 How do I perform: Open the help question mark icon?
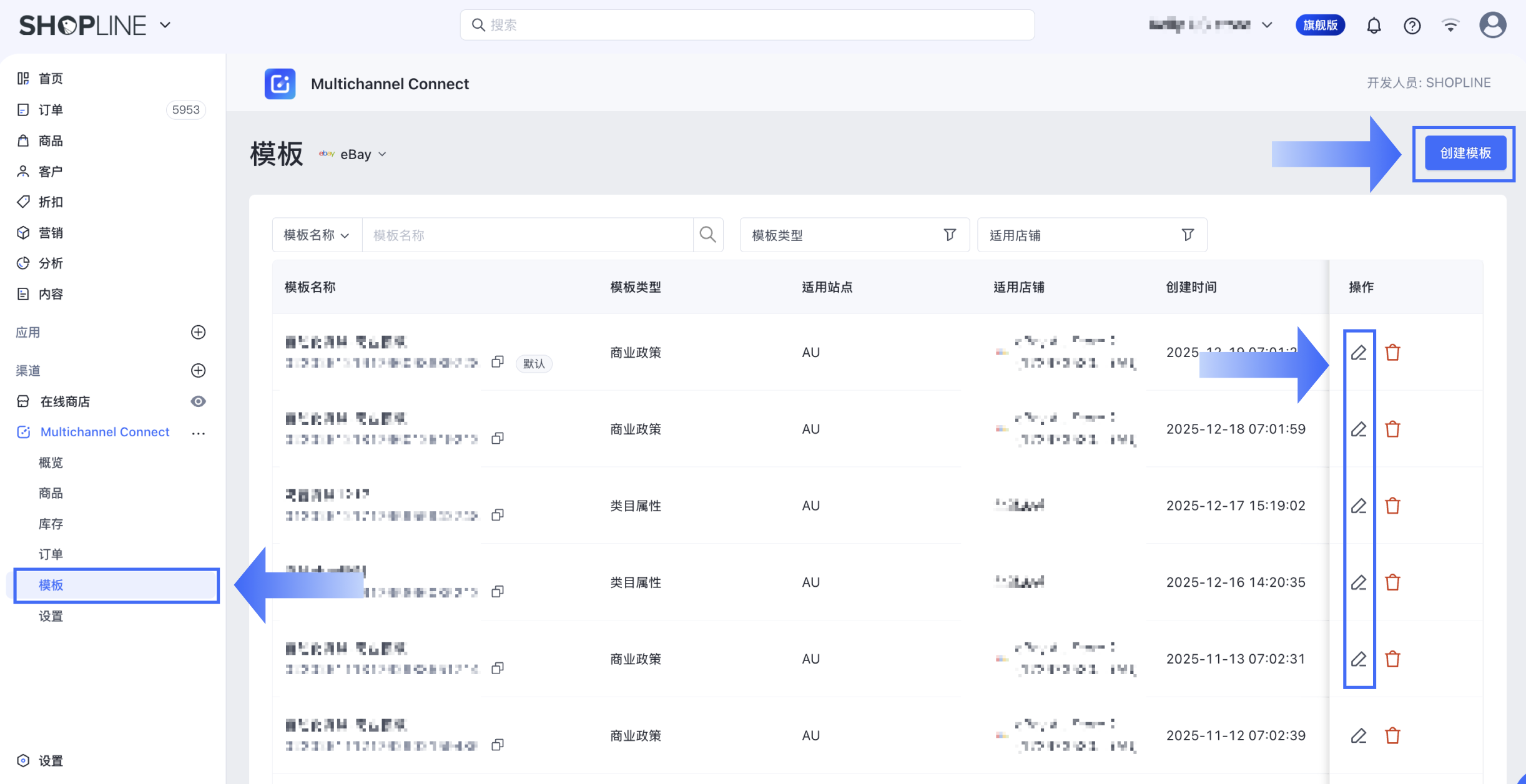[x=1412, y=26]
